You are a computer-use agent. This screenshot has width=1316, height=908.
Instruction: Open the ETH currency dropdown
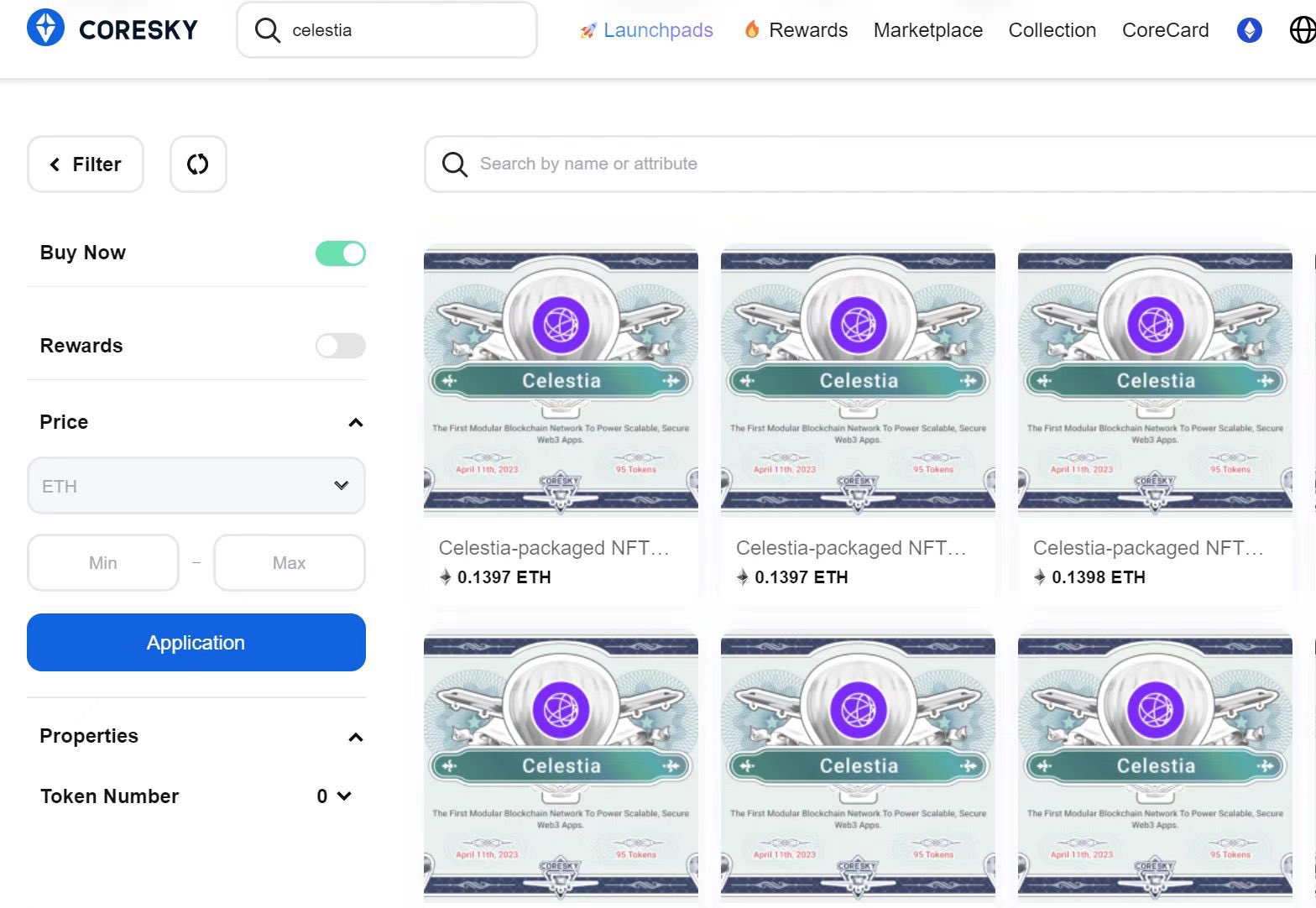click(196, 486)
